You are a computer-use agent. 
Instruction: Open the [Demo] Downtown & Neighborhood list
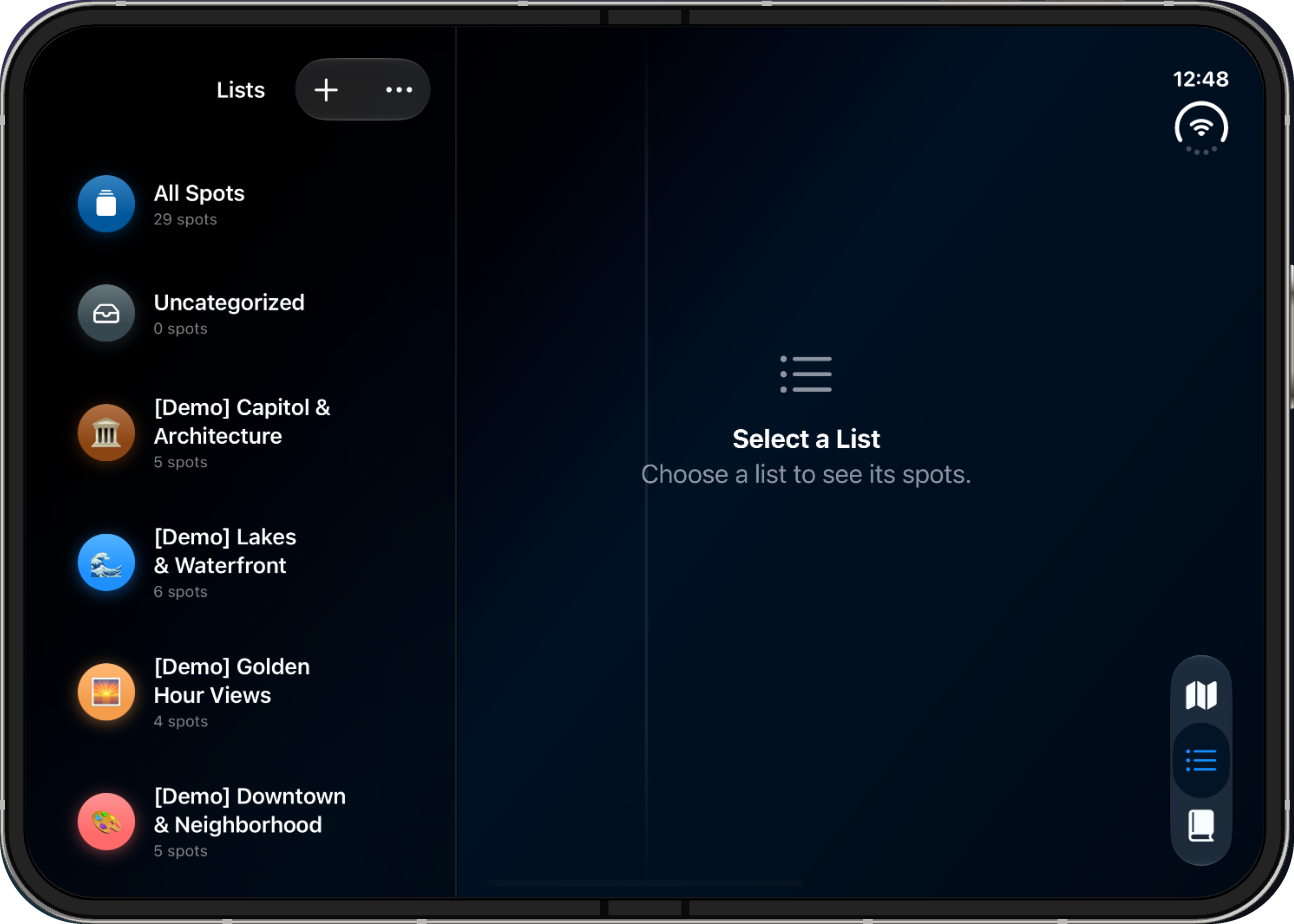[x=250, y=811]
